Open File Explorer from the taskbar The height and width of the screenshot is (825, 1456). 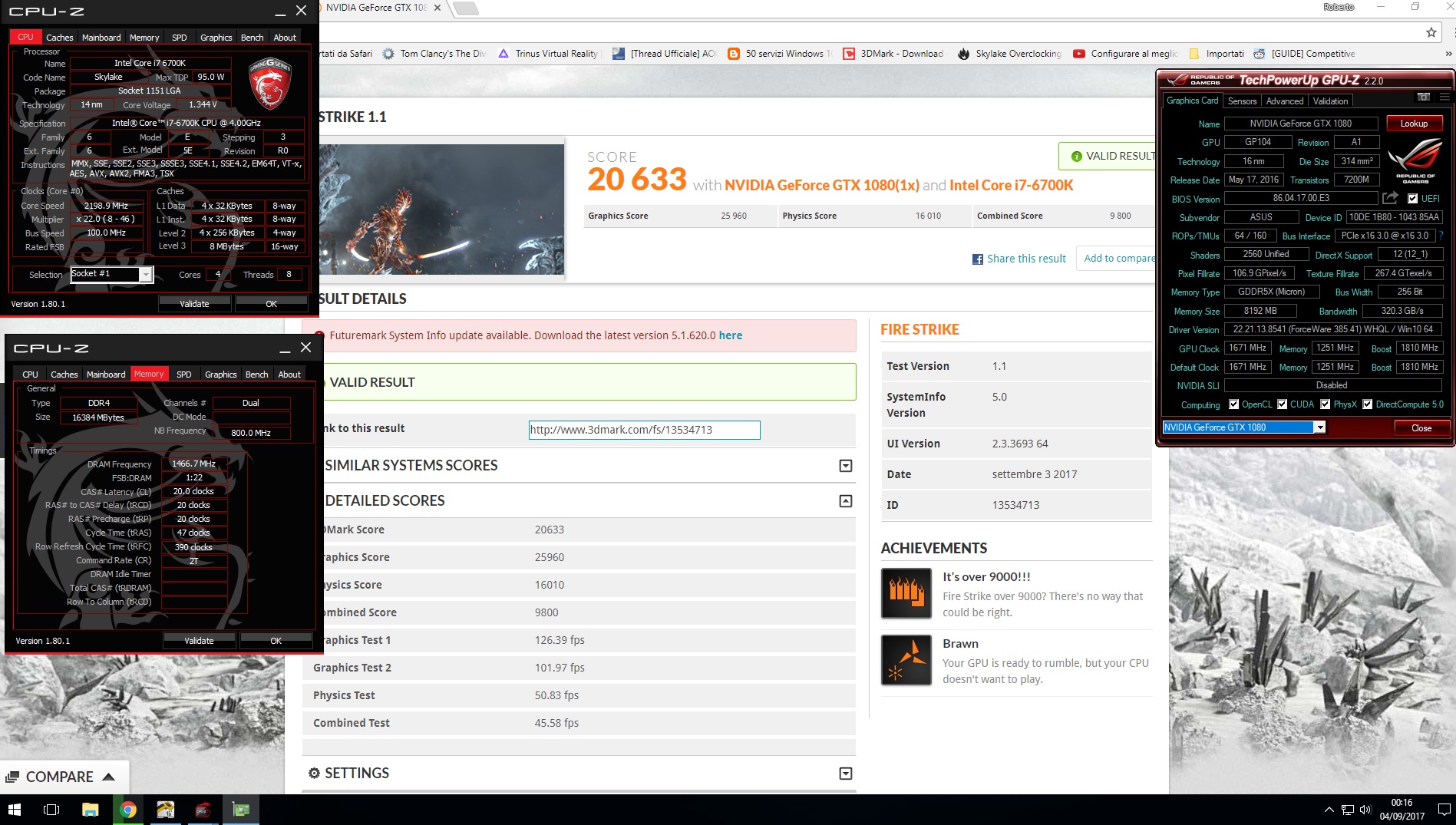point(91,810)
